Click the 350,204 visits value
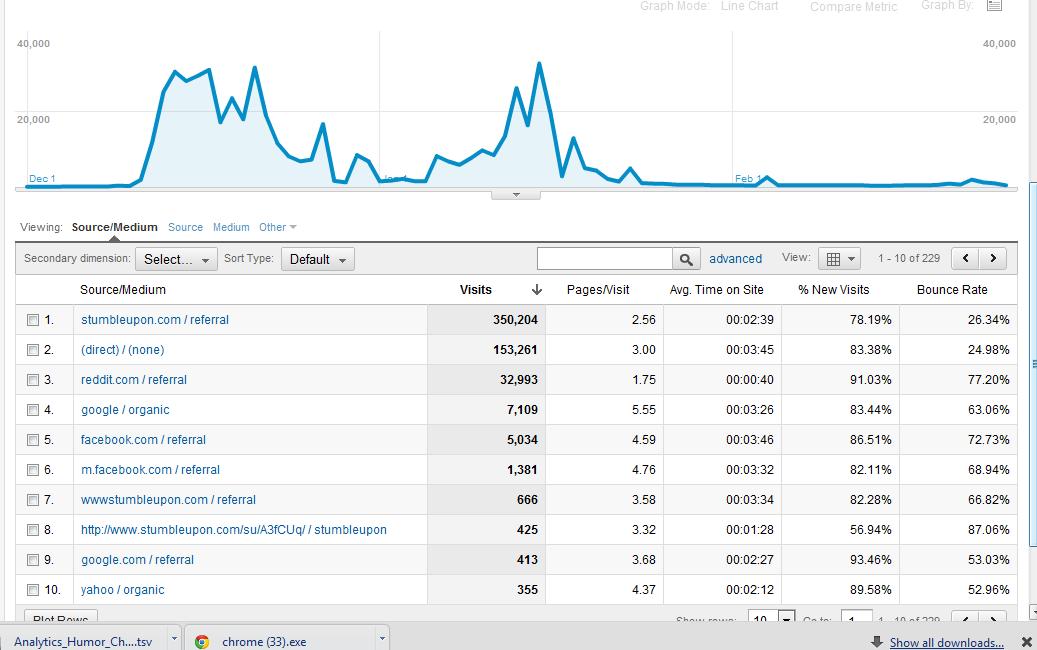 tap(515, 320)
